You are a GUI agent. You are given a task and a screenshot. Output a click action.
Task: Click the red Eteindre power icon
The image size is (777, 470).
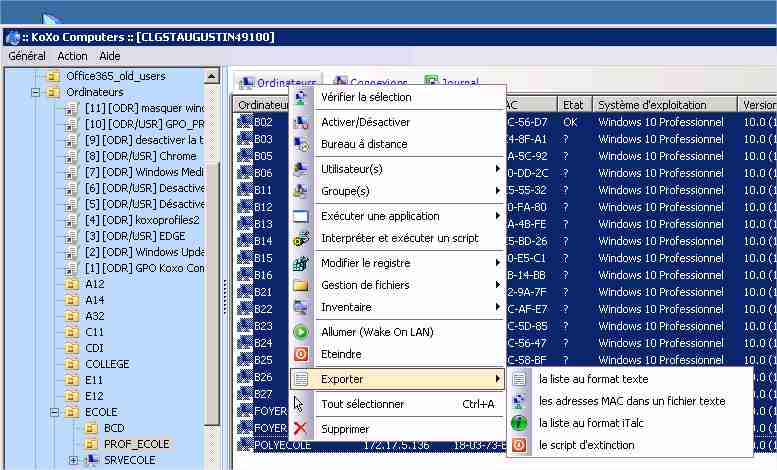pos(301,354)
